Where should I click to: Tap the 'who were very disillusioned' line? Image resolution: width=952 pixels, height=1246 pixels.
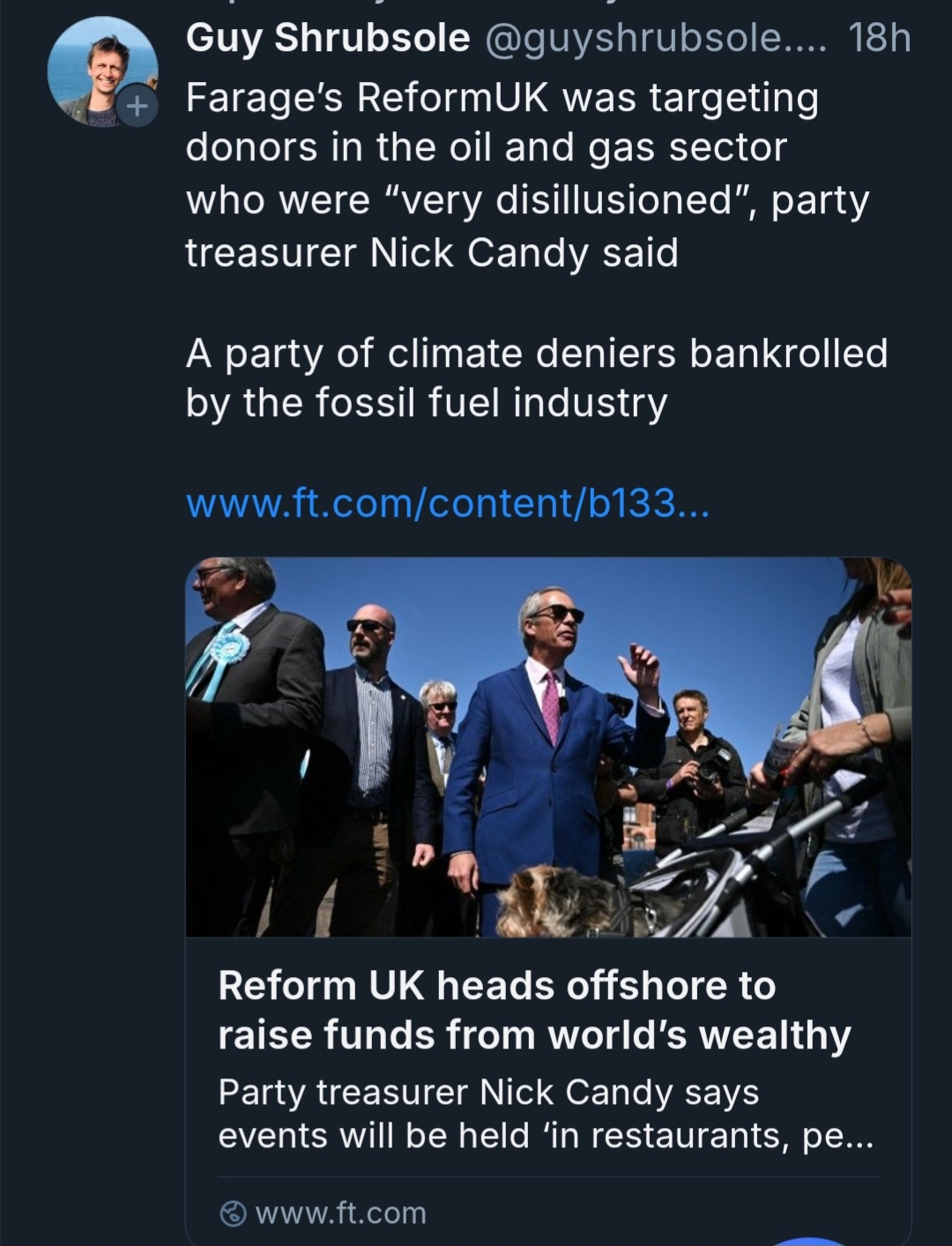[x=527, y=200]
